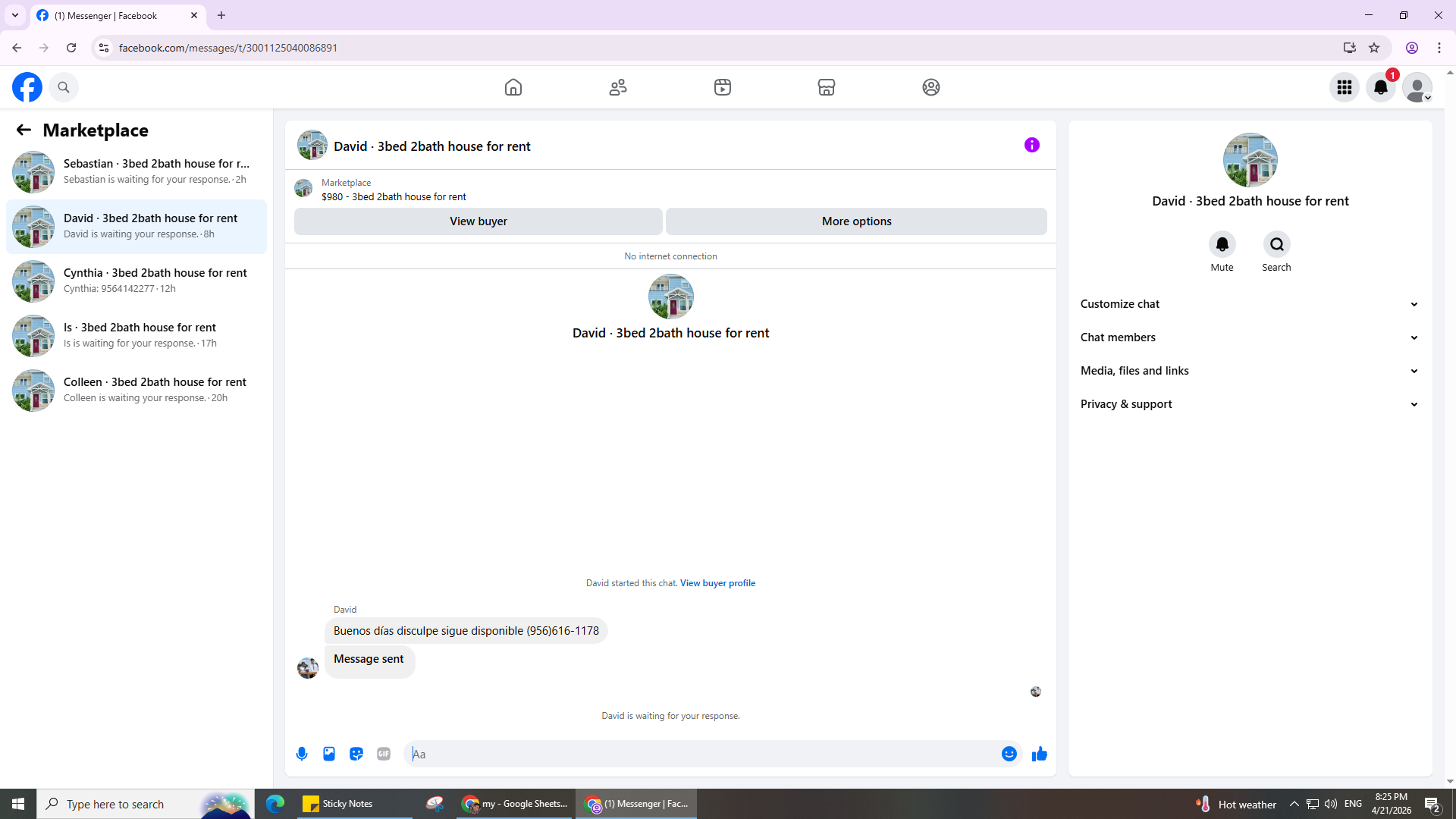Switch to my - Google Sheets taskbar window
This screenshot has height=819, width=1456.
pyautogui.click(x=516, y=804)
